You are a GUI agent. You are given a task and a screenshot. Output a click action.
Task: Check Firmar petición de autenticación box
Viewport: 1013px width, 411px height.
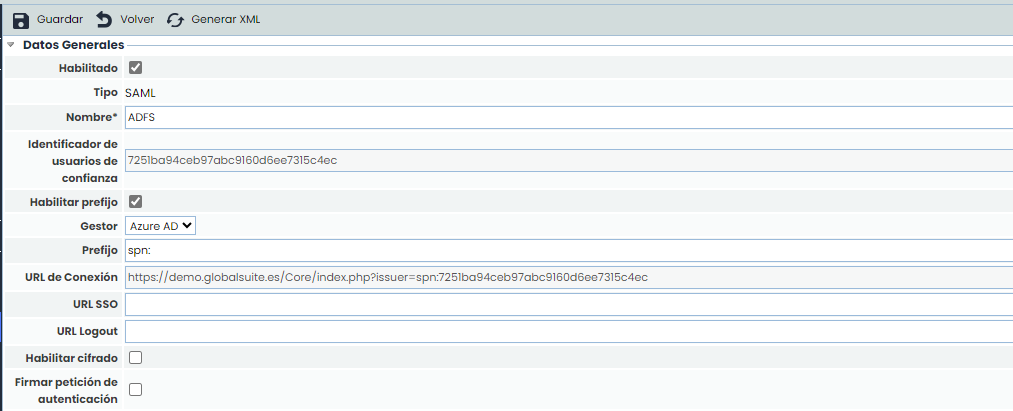136,390
